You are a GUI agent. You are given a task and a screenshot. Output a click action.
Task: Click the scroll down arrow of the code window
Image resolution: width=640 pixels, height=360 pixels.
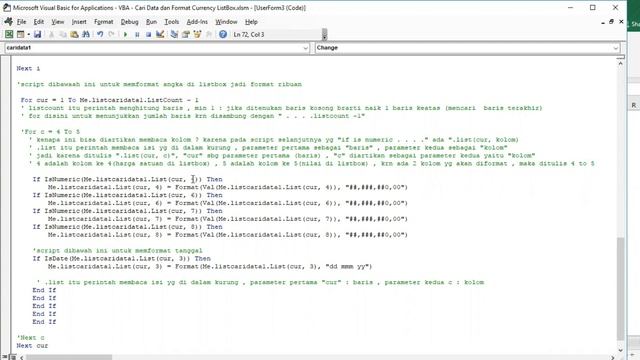(x=620, y=350)
